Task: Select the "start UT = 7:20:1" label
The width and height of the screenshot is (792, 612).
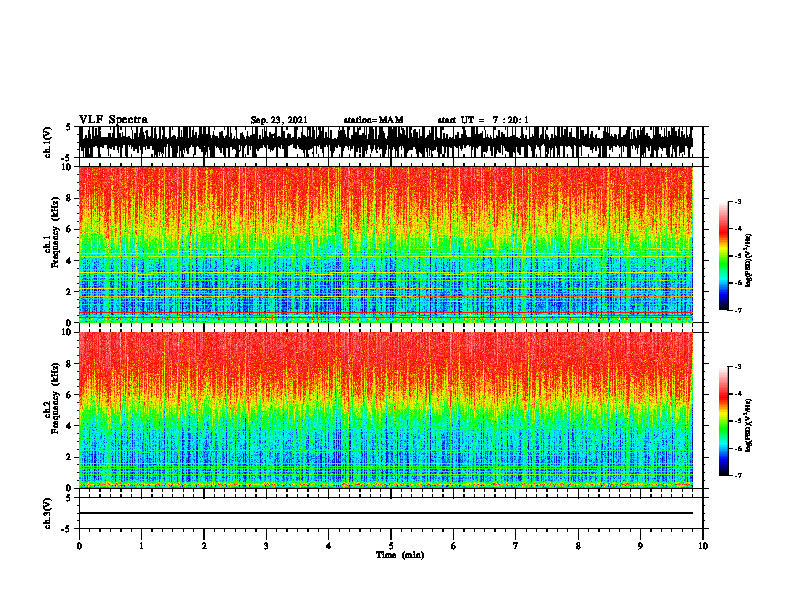Action: tap(483, 120)
